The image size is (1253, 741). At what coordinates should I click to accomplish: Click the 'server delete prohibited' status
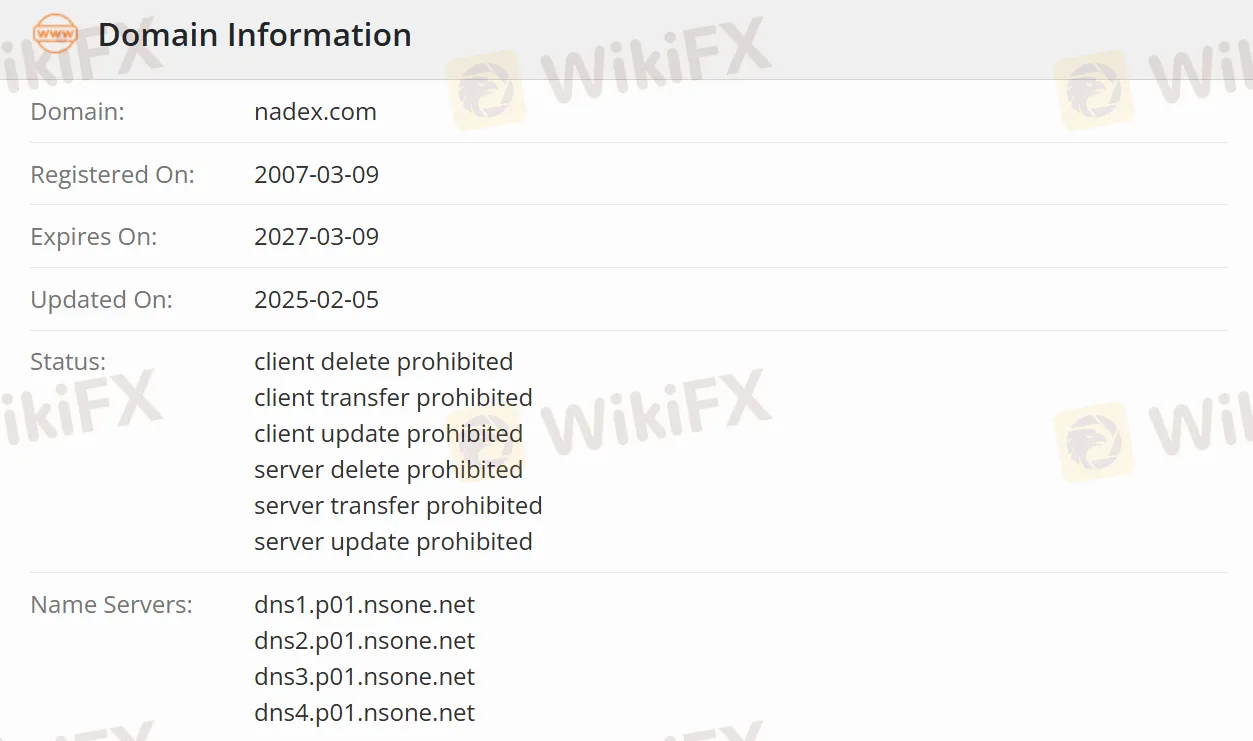(388, 470)
